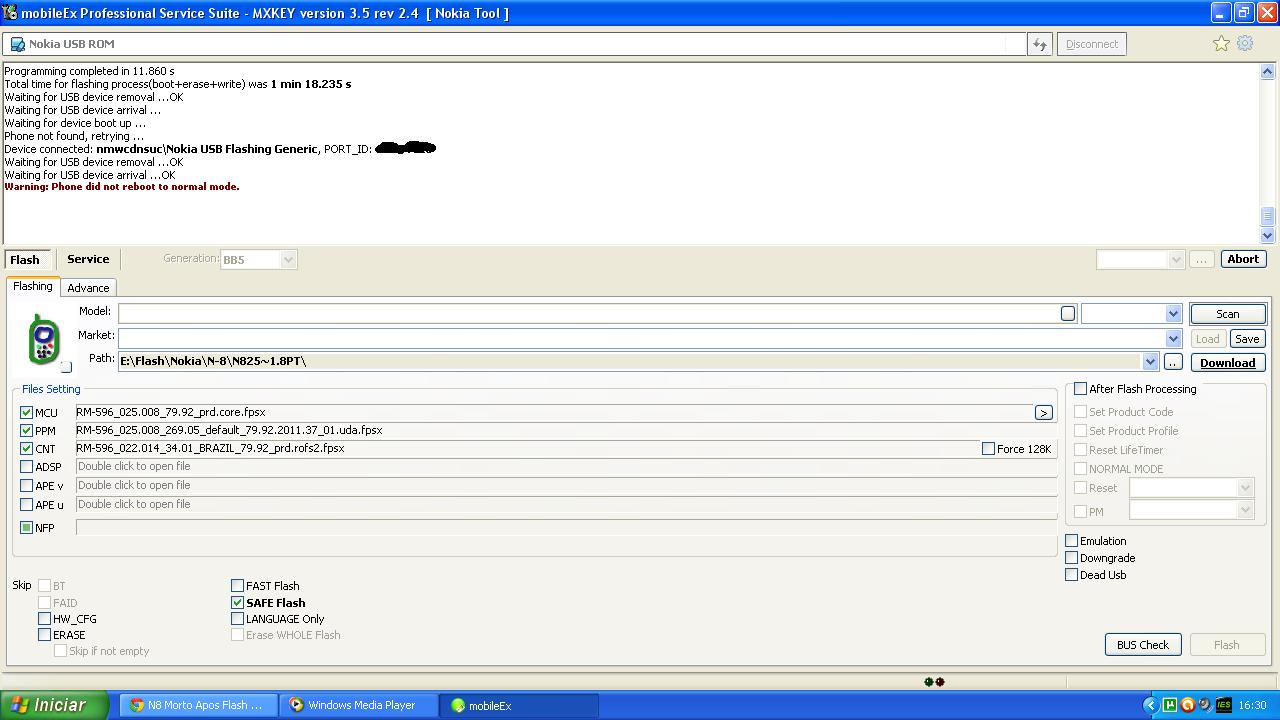Screen dimensions: 1280x720
Task: Switch to Chrome N8 Morto taskbar window
Action: coord(198,705)
